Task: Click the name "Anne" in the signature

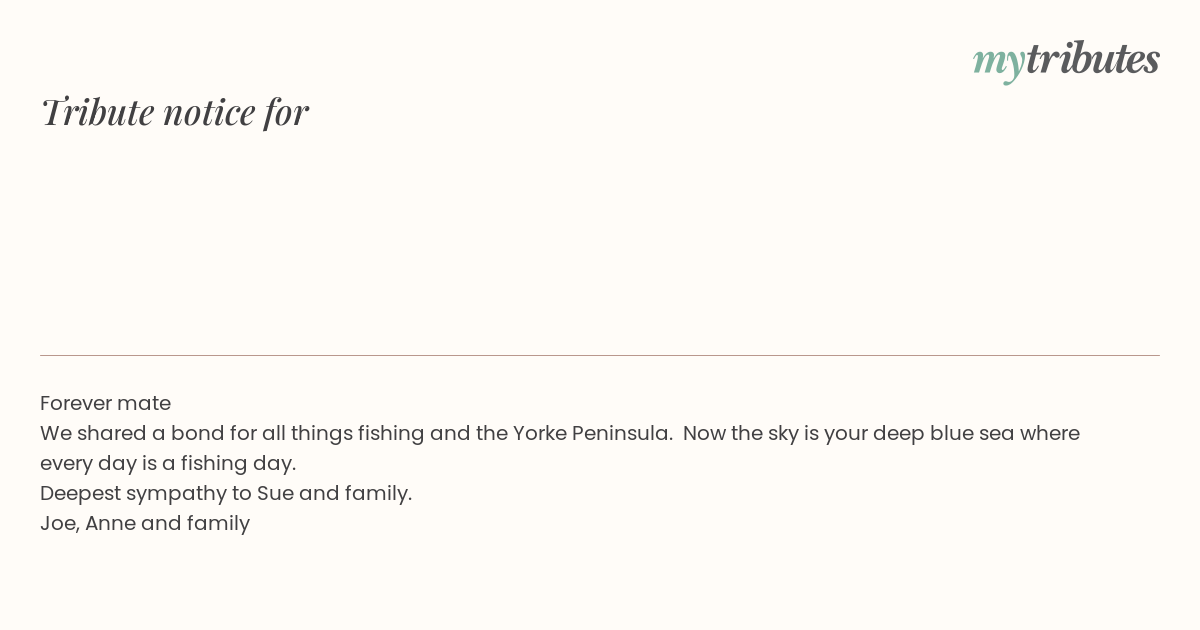Action: coord(110,523)
